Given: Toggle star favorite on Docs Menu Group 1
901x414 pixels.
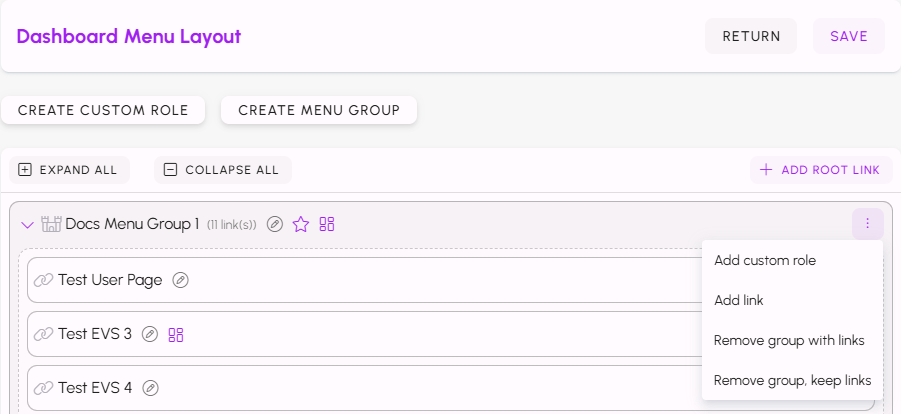Looking at the screenshot, I should 301,224.
